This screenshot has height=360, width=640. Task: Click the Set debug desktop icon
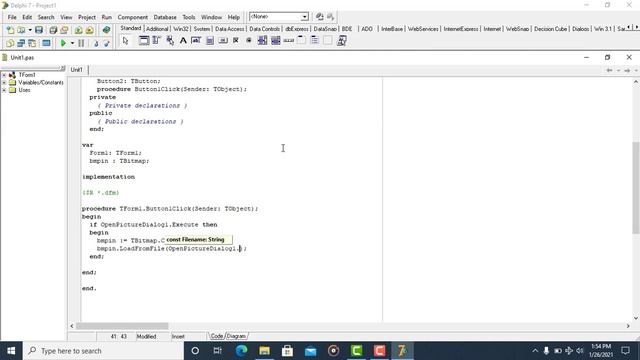click(331, 17)
